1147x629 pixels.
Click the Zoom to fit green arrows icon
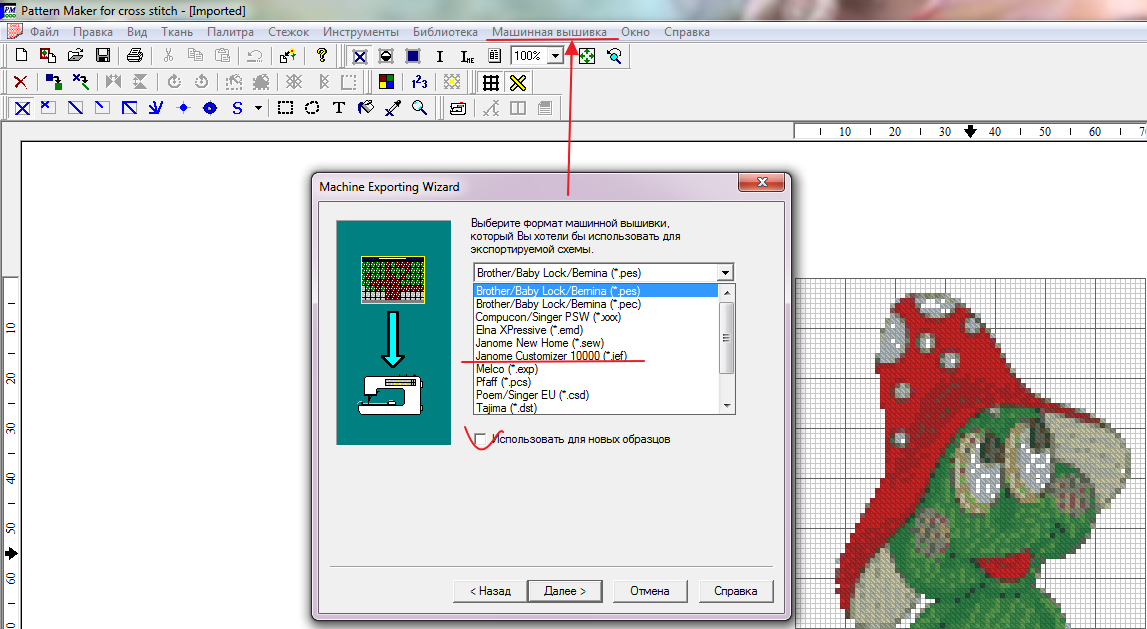[x=587, y=56]
